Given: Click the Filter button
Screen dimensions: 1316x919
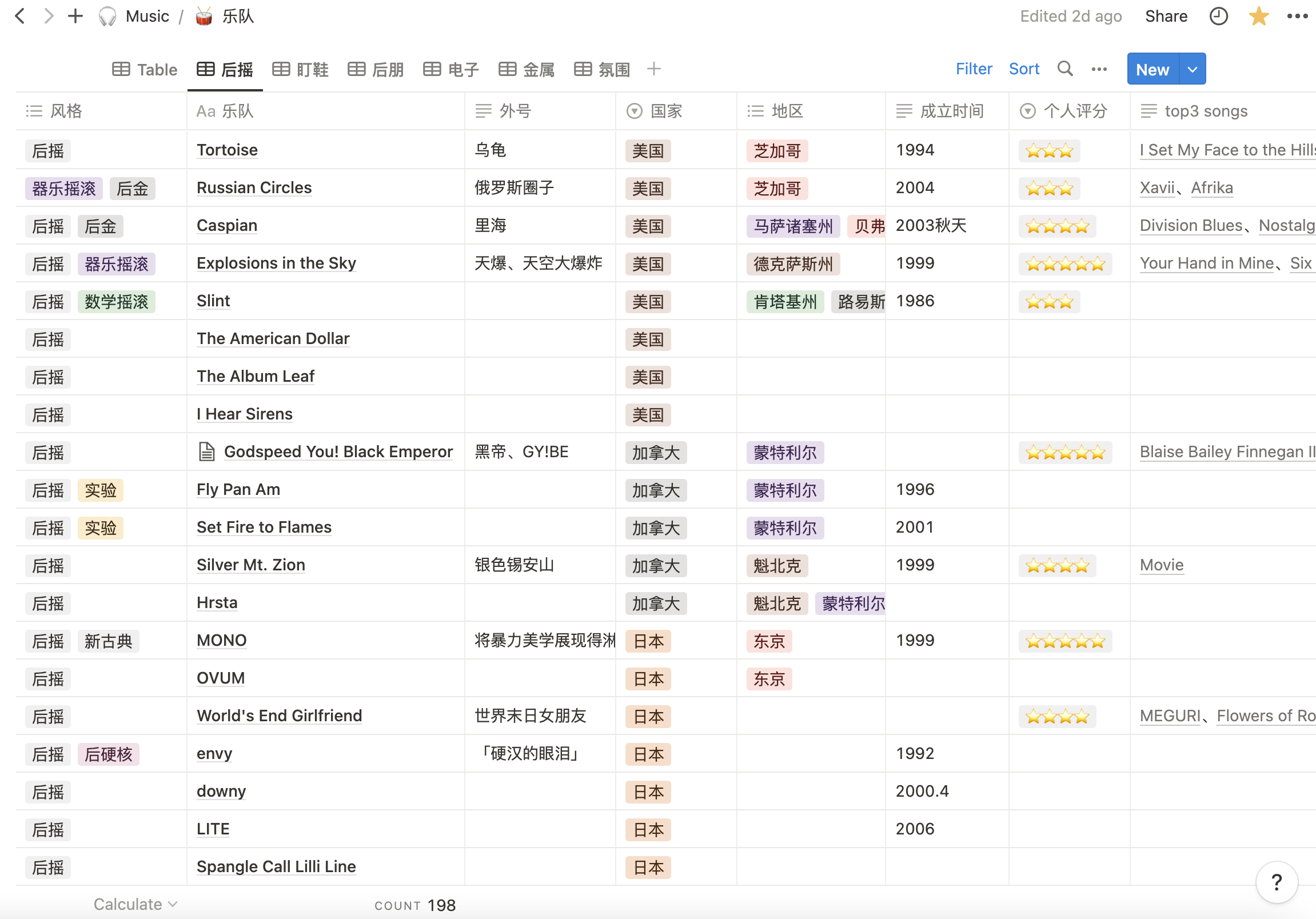Looking at the screenshot, I should coord(973,69).
